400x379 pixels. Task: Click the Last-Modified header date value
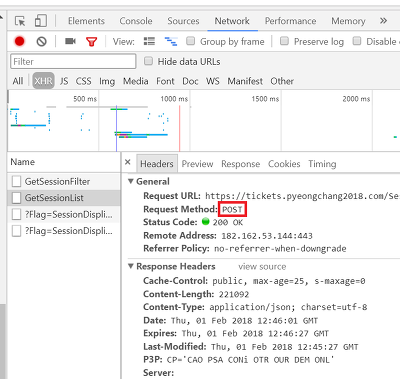285,347
